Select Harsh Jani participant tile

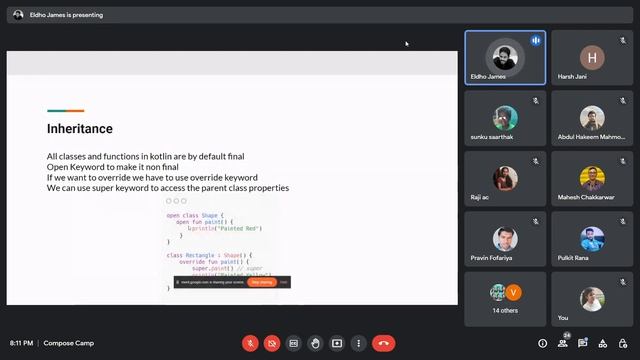[592, 58]
